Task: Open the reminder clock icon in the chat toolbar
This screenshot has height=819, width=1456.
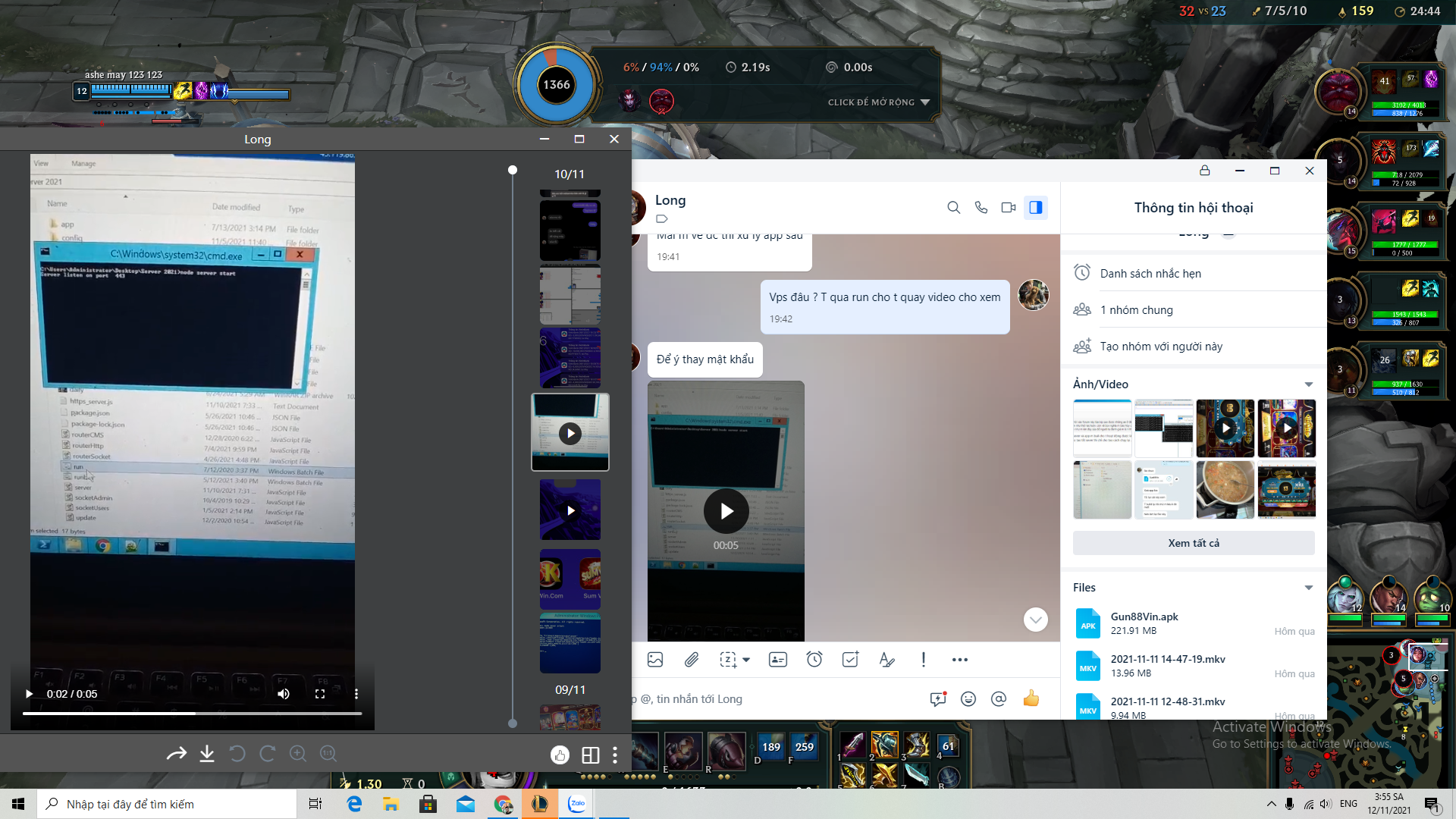Action: point(814,660)
